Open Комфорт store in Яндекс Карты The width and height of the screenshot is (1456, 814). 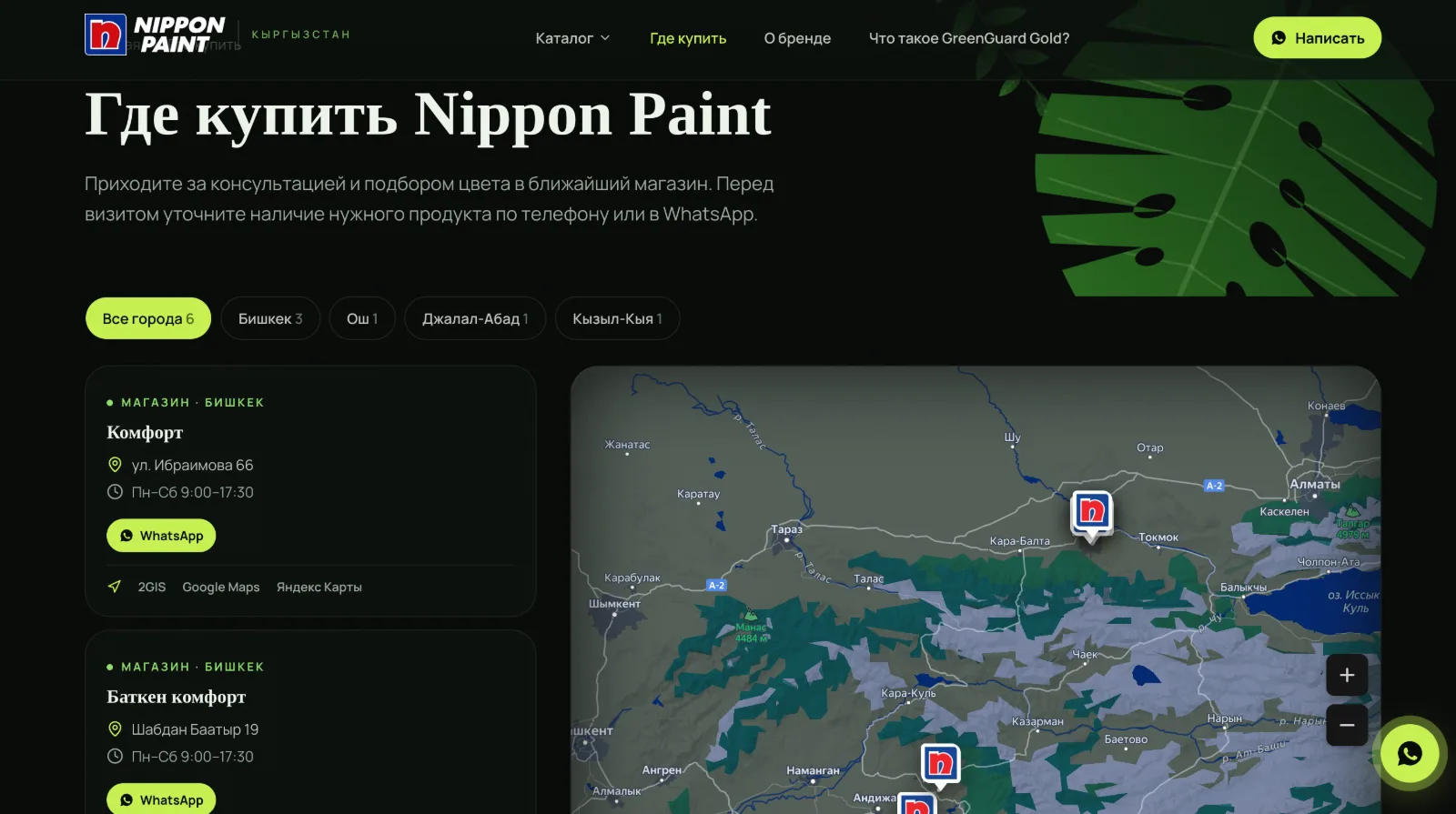319,588
